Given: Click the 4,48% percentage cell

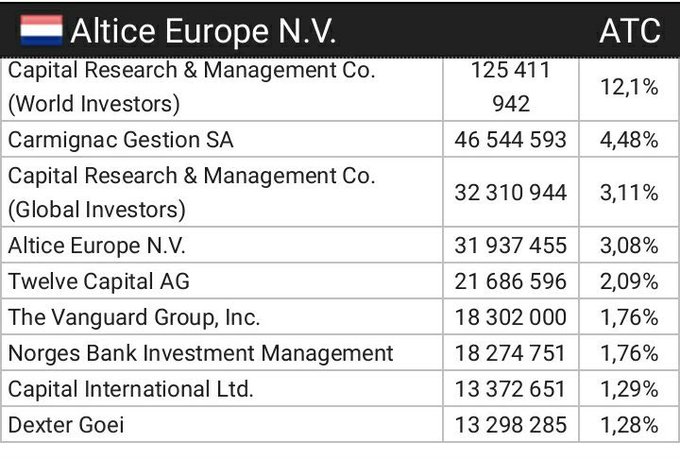Looking at the screenshot, I should pyautogui.click(x=629, y=139).
